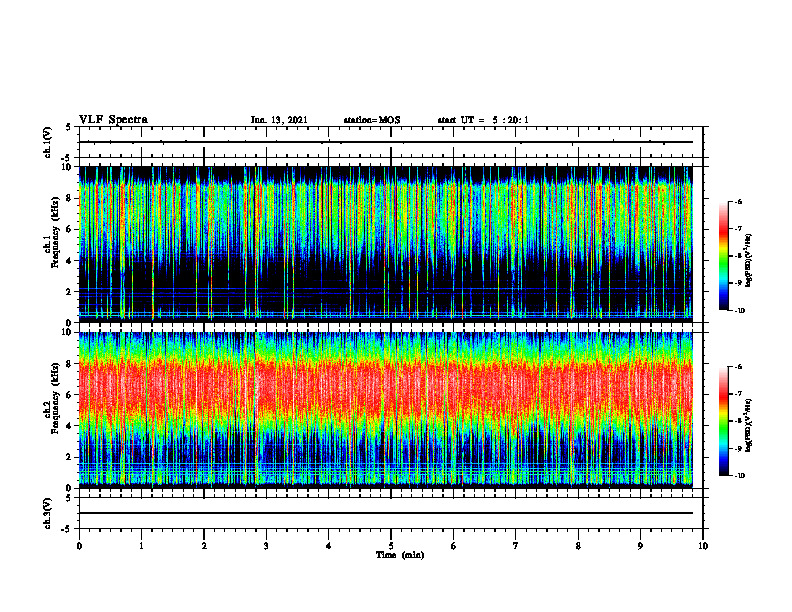Click the log(PSD) label beside ch.1 color bar

[x=749, y=261]
